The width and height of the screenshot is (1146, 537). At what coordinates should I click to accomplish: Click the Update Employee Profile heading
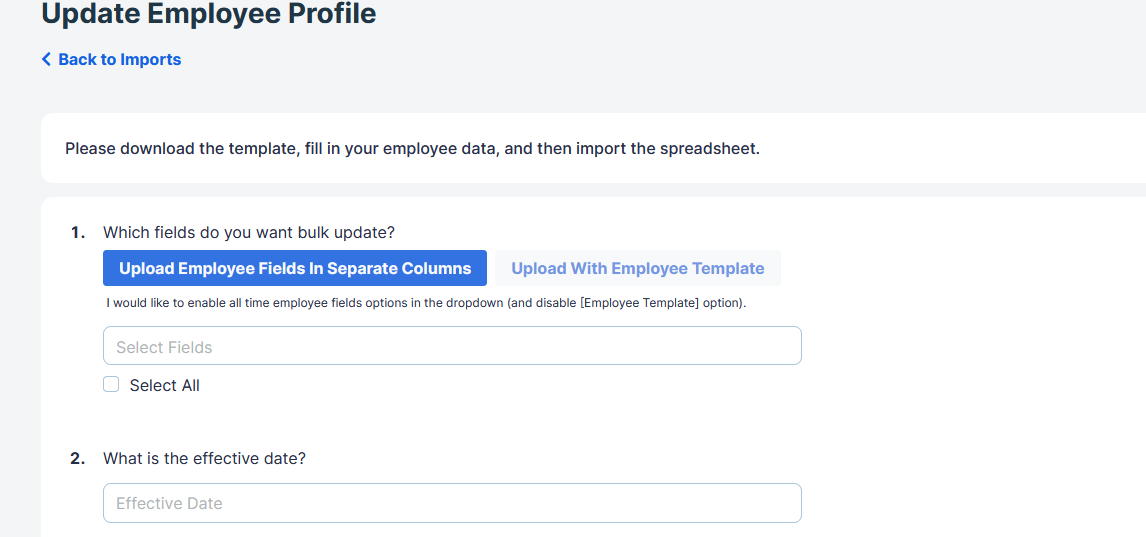click(x=209, y=13)
